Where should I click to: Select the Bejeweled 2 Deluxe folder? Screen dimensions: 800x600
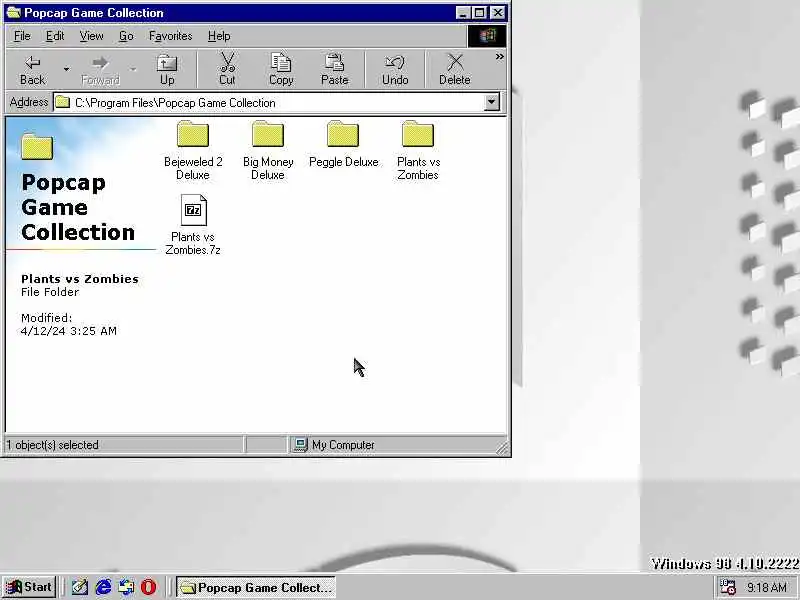[x=193, y=151]
